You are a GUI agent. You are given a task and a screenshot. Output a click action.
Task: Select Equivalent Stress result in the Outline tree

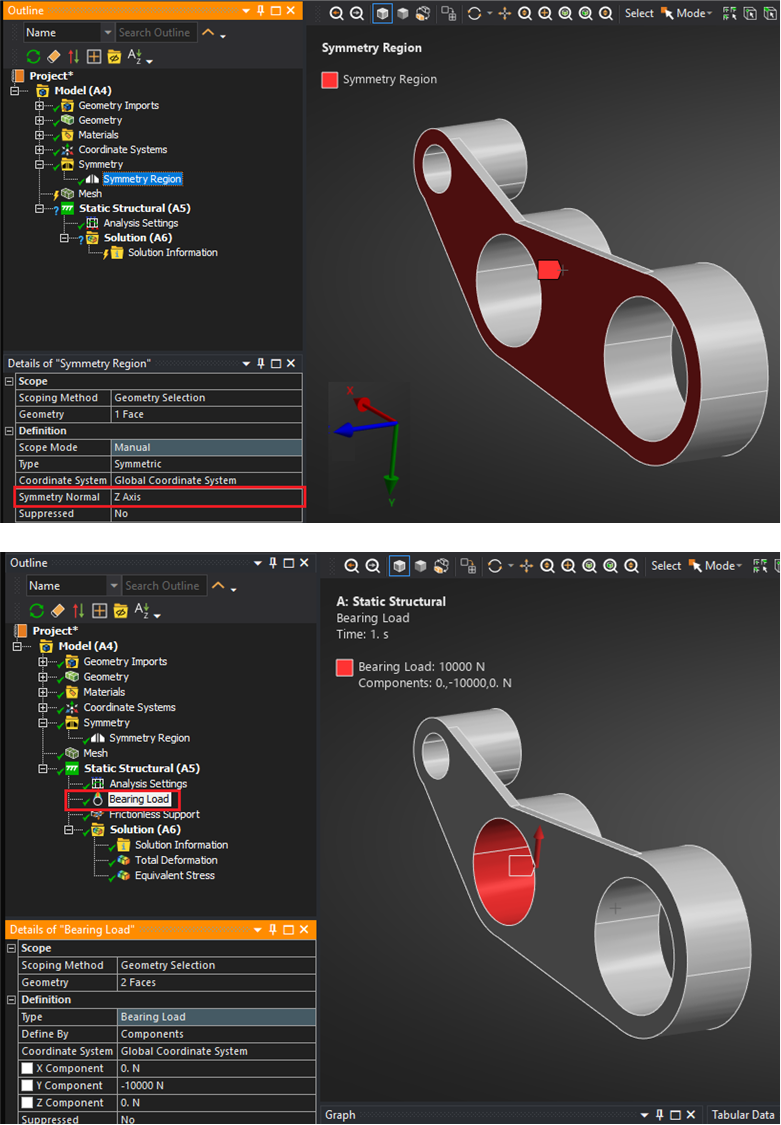tap(174, 875)
